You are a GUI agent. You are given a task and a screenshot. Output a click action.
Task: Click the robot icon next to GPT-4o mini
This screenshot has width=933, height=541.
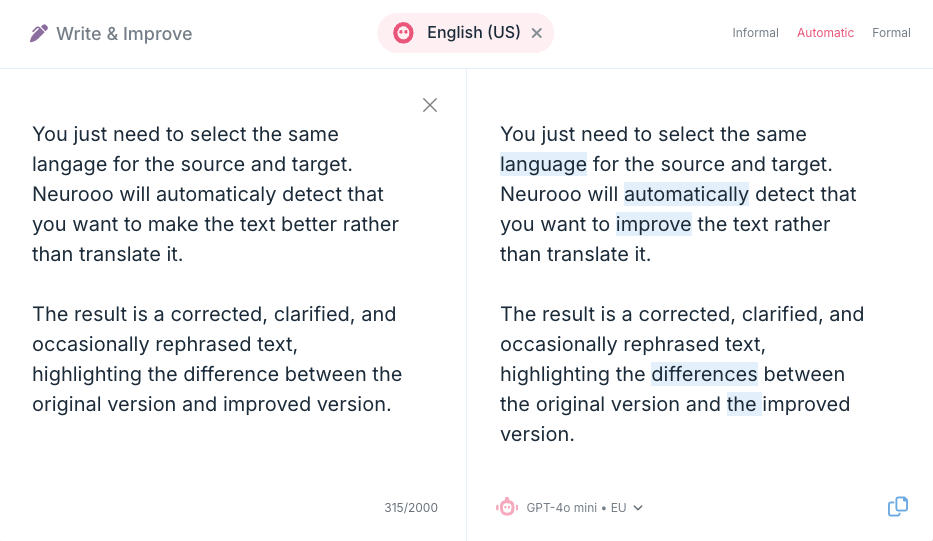[x=507, y=507]
